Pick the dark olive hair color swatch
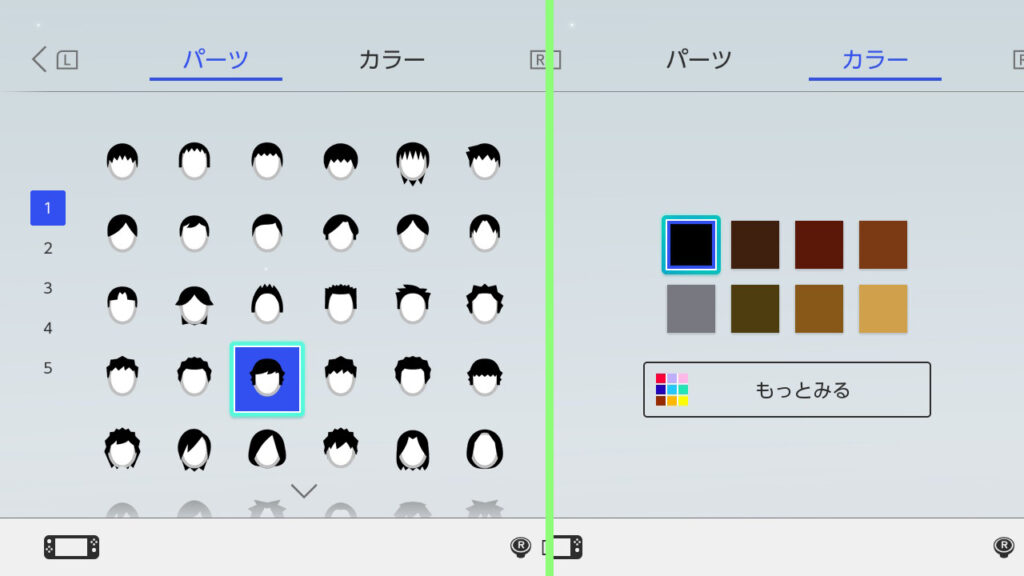Image resolution: width=1024 pixels, height=576 pixels. click(x=755, y=308)
